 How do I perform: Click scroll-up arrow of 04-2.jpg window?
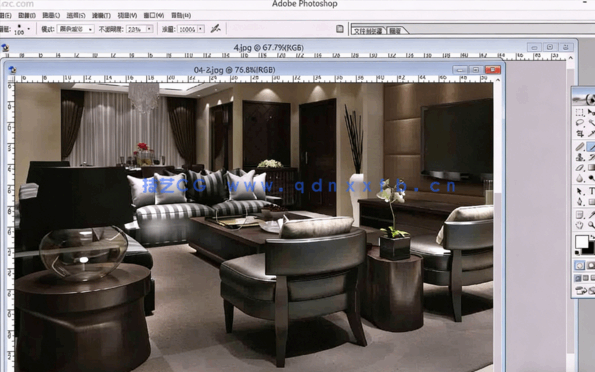tap(498, 80)
